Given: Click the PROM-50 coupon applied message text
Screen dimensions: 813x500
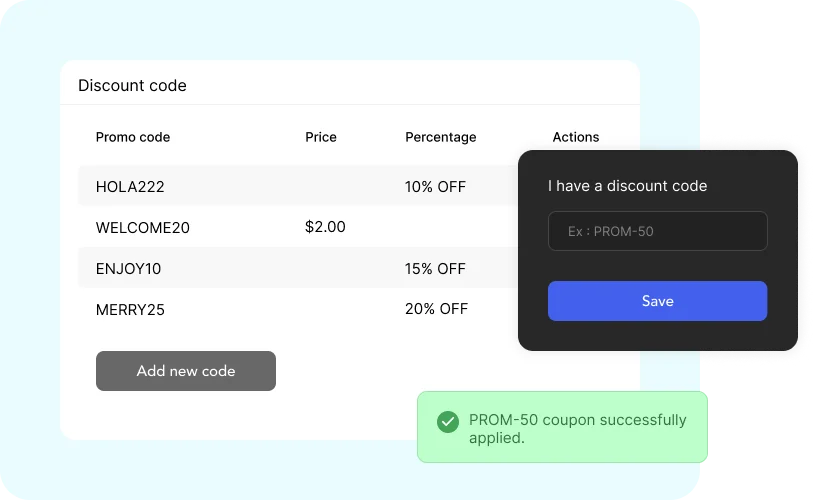Looking at the screenshot, I should (578, 428).
